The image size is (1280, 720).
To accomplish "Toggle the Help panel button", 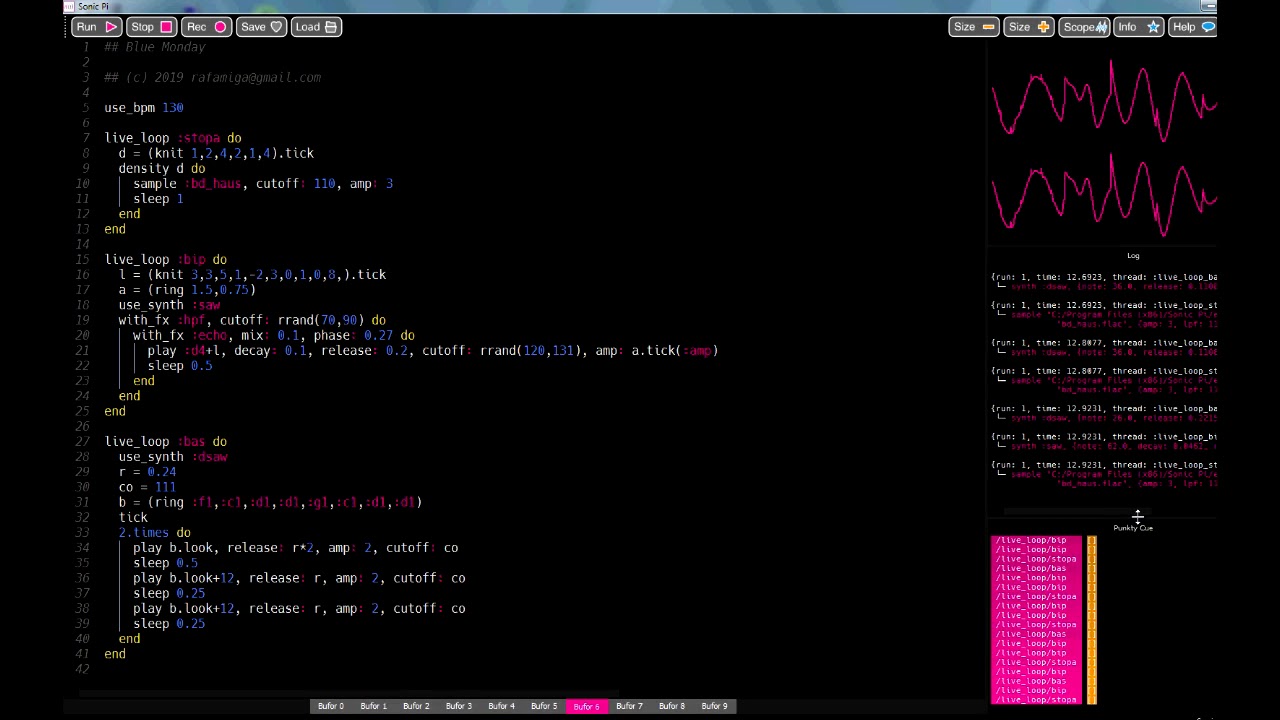I will click(1193, 27).
